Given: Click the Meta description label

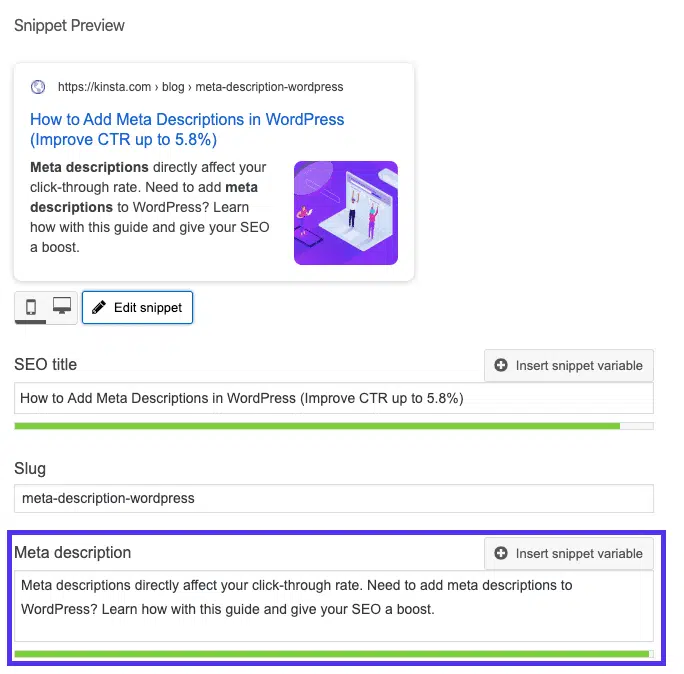Looking at the screenshot, I should pyautogui.click(x=72, y=553).
